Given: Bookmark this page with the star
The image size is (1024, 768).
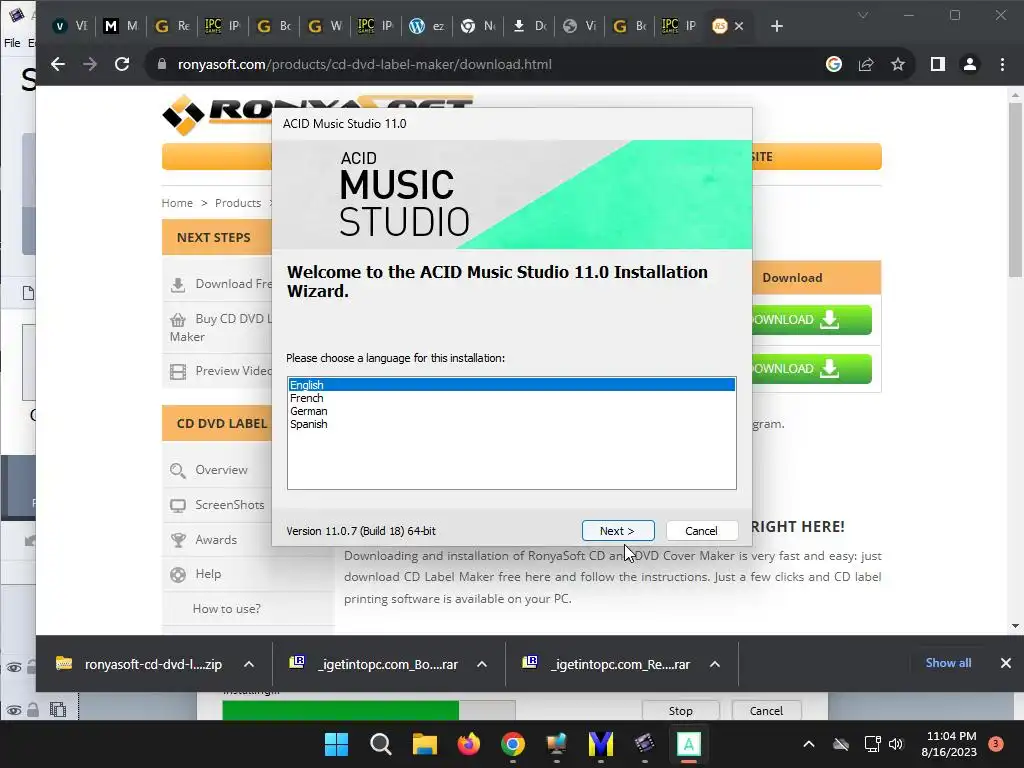Looking at the screenshot, I should tap(898, 64).
